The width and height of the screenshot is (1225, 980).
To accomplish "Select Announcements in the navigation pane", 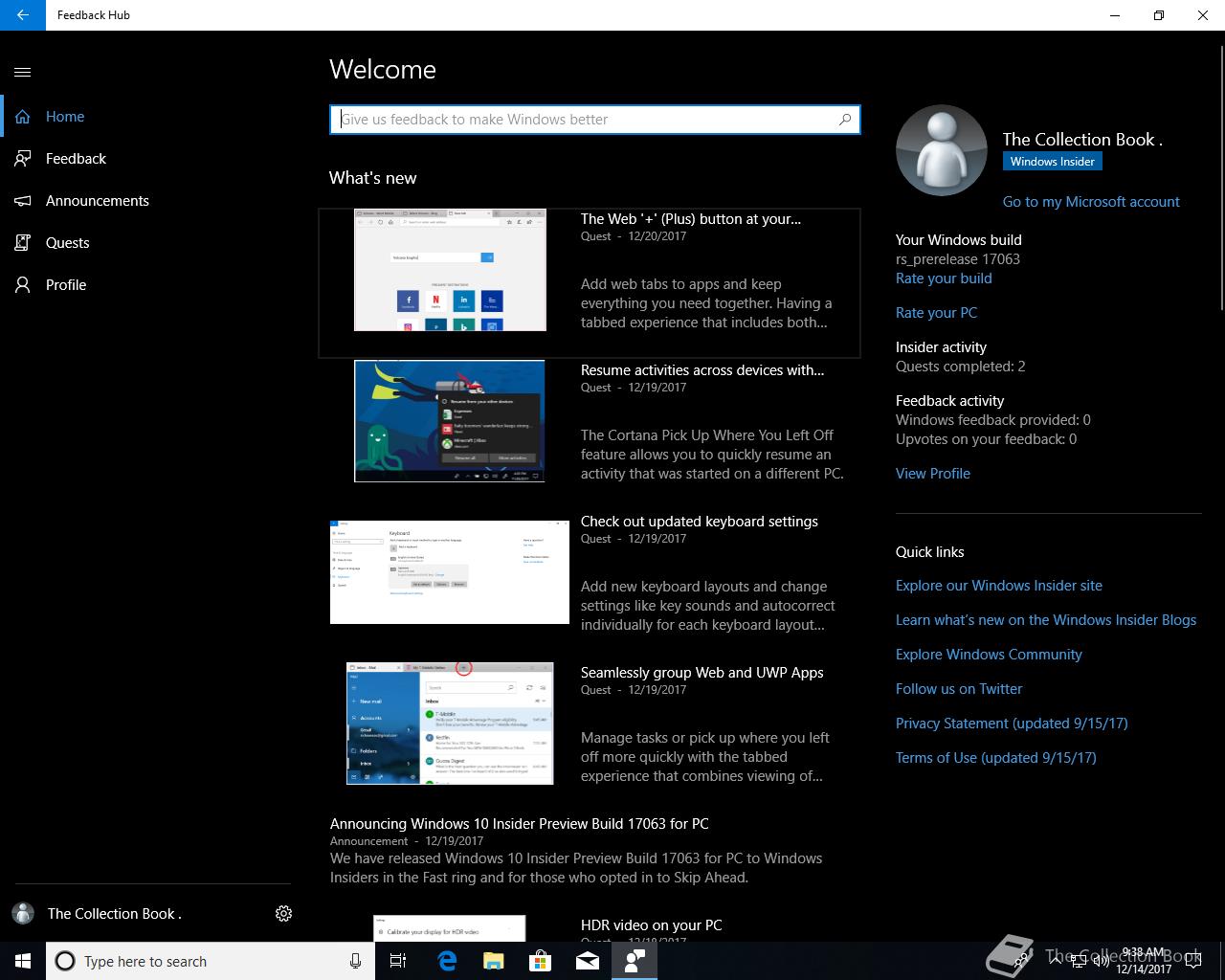I will pyautogui.click(x=145, y=201).
